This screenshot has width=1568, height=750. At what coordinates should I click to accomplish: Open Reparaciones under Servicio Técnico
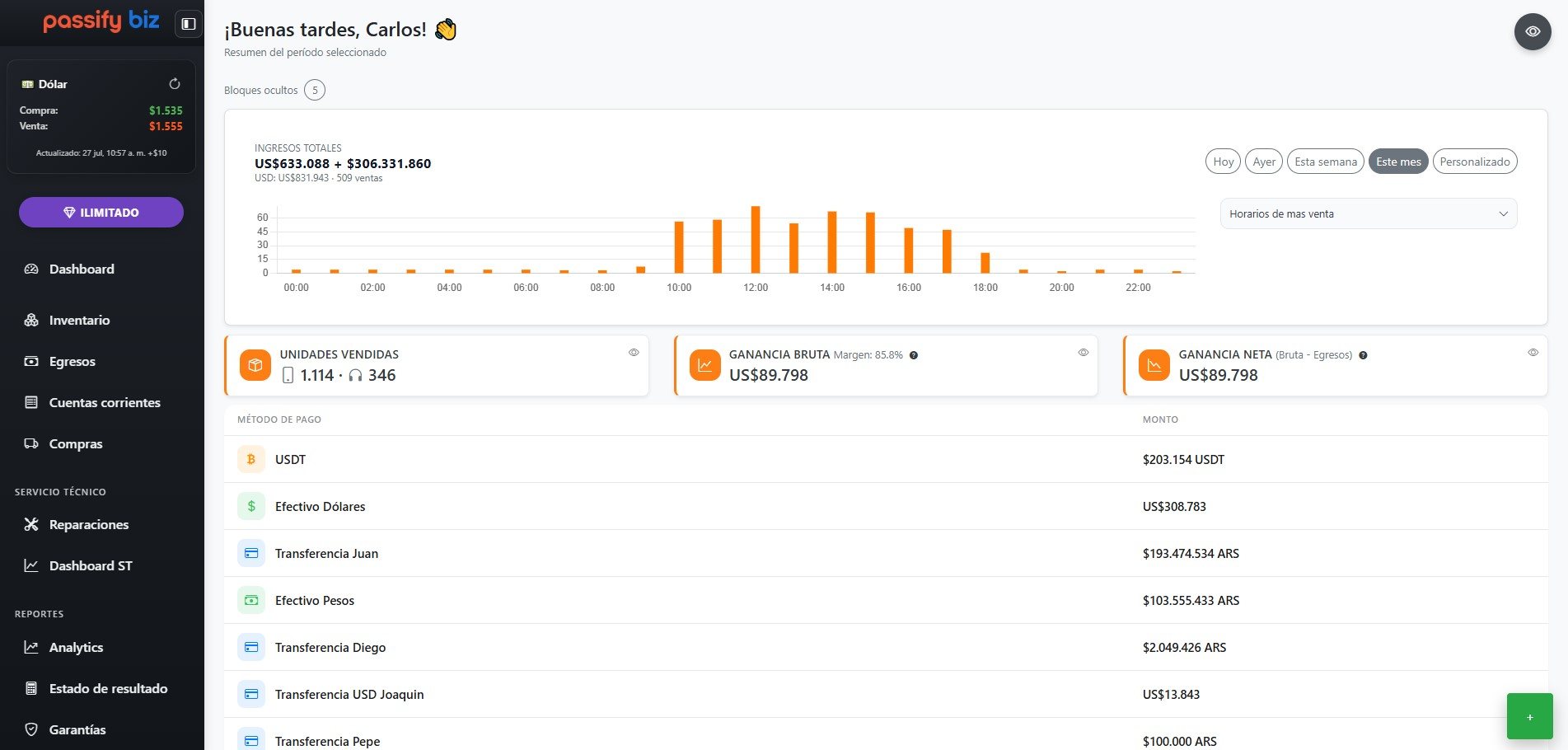tap(89, 525)
